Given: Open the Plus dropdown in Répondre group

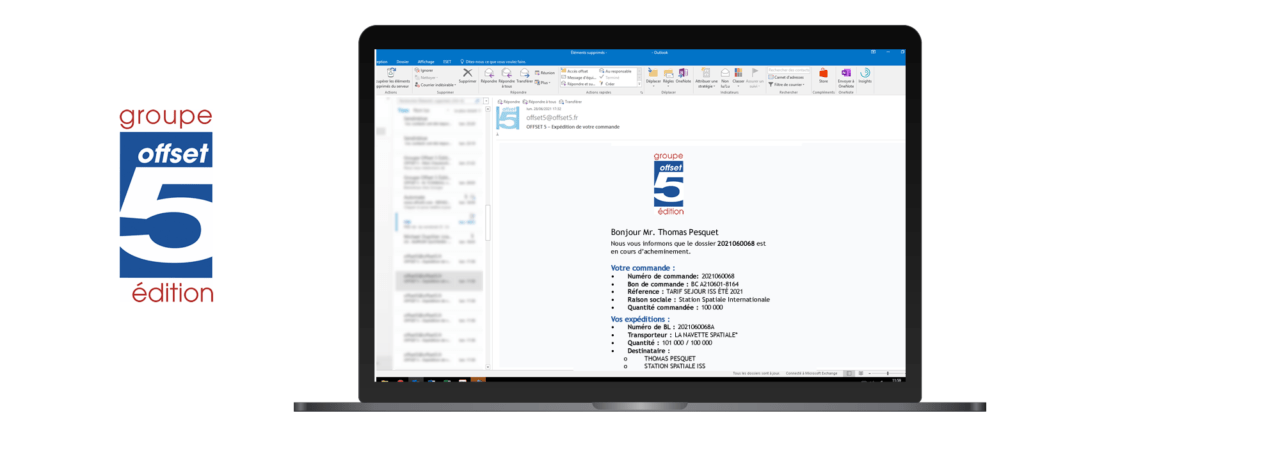Looking at the screenshot, I should [543, 83].
